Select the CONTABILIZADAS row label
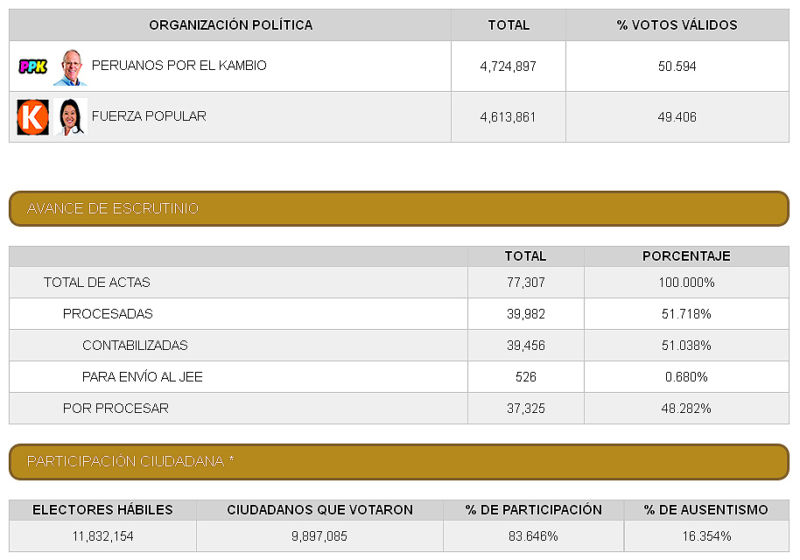 click(x=135, y=345)
